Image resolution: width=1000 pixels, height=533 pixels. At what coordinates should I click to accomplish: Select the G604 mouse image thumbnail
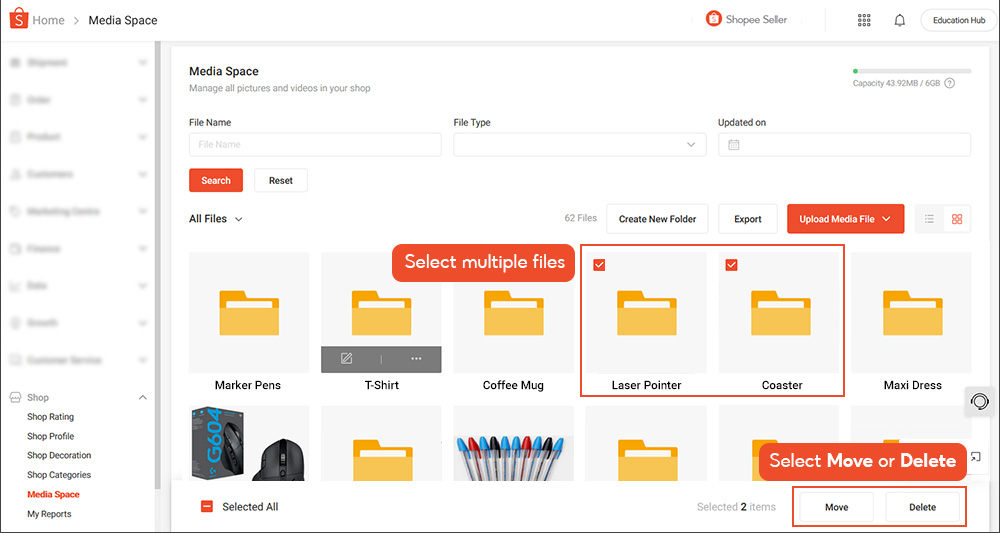(x=249, y=443)
